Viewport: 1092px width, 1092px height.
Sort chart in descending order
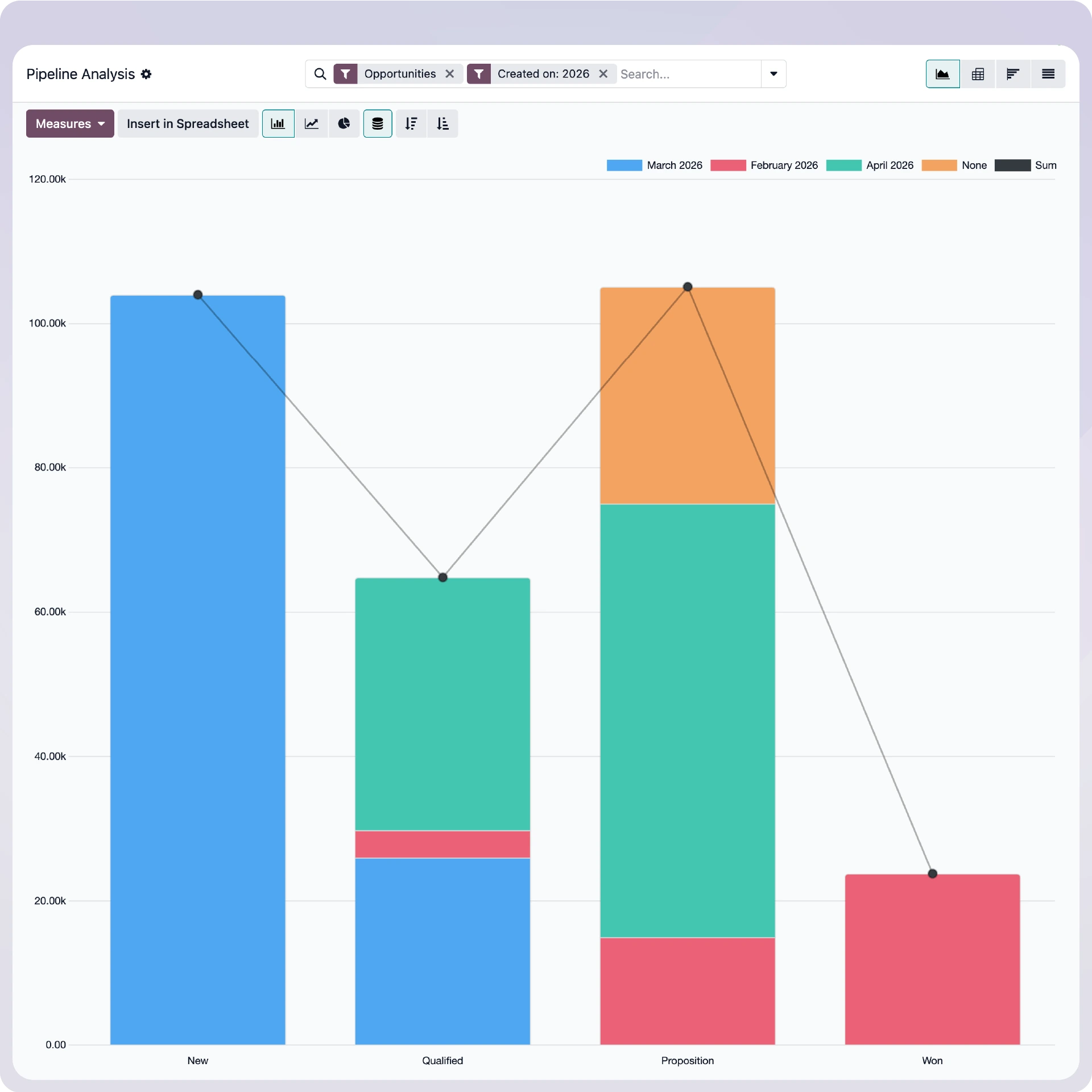[x=411, y=123]
